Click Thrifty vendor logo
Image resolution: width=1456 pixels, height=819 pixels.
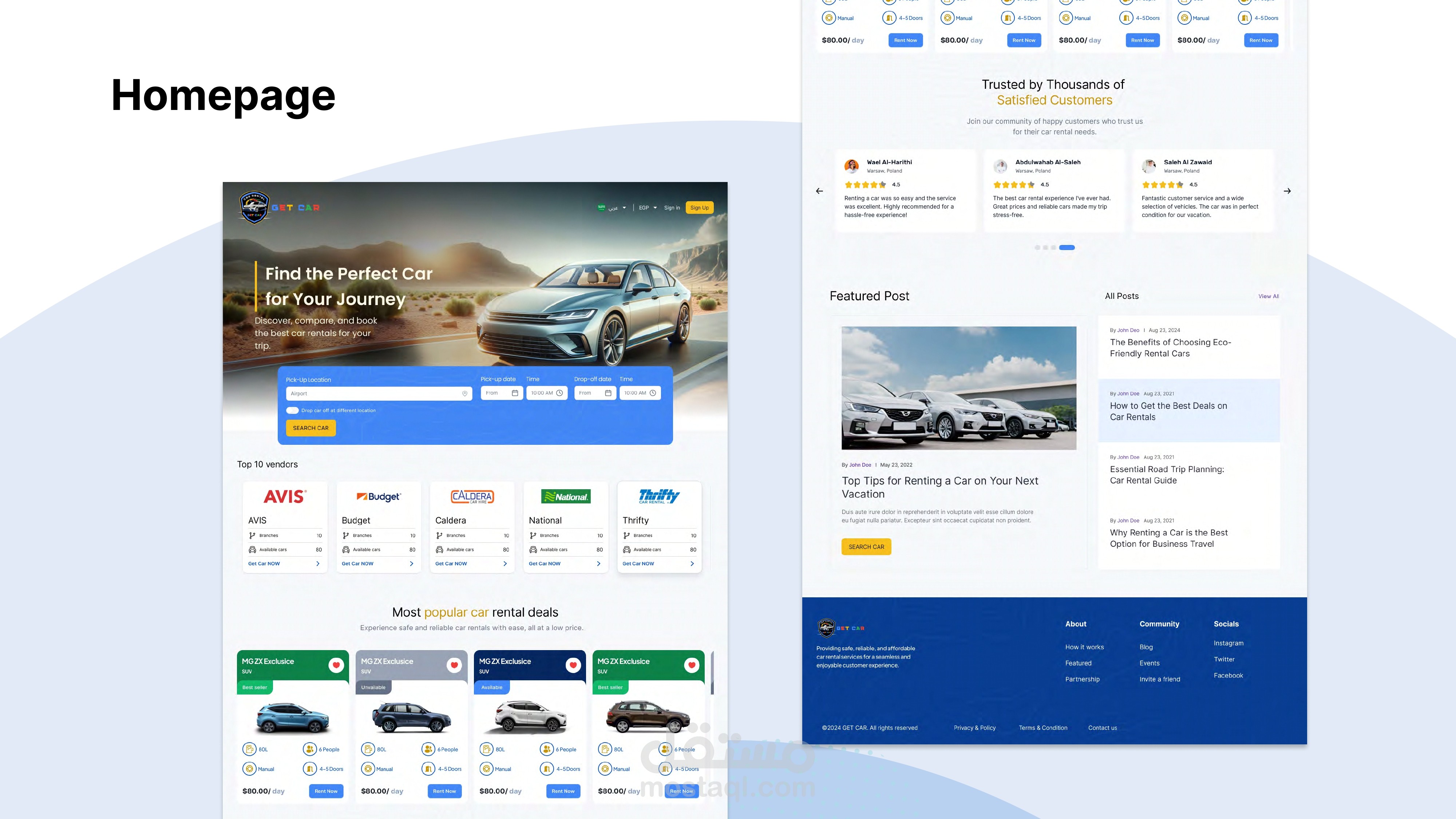click(x=659, y=496)
